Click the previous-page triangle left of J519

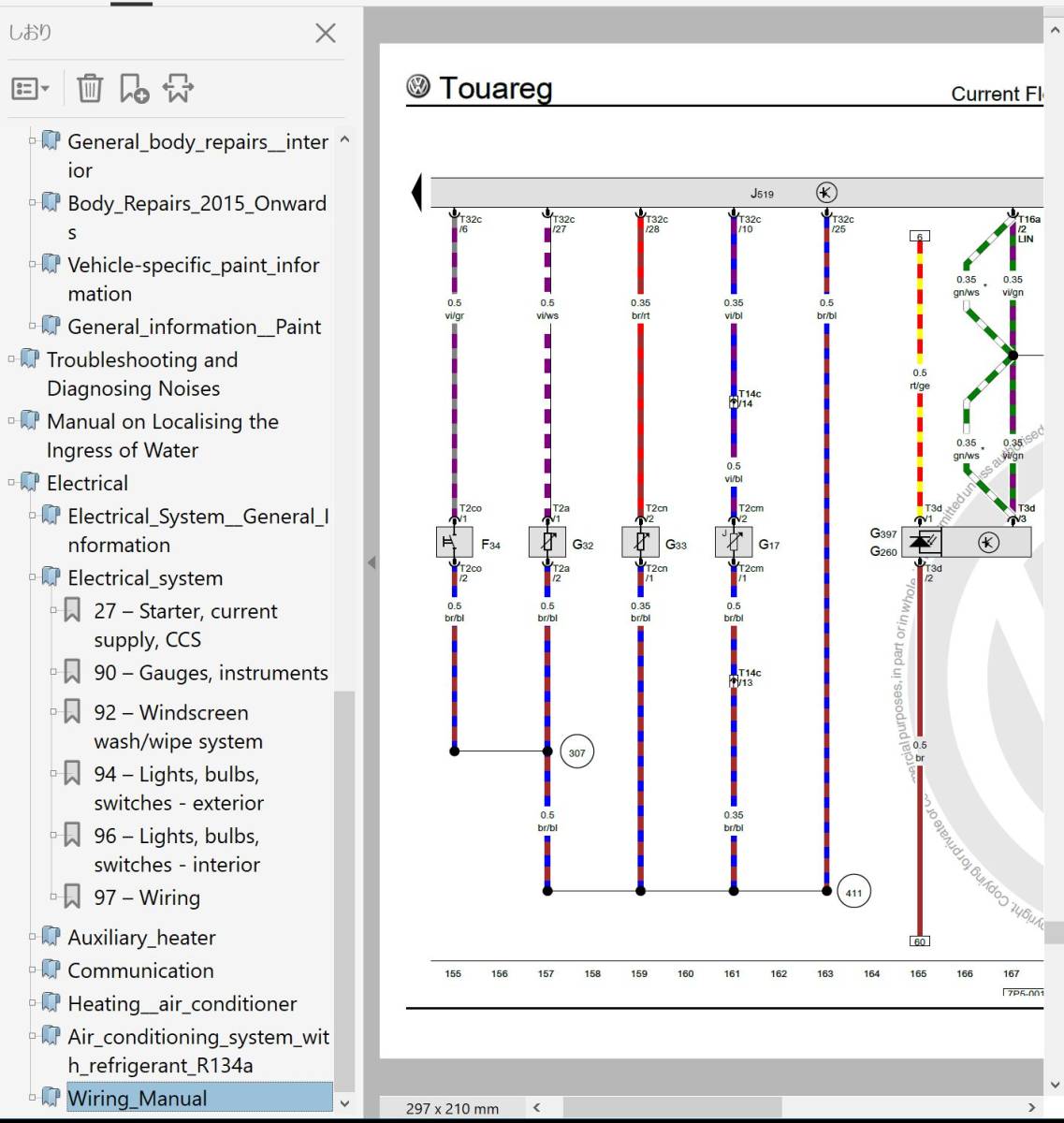pyautogui.click(x=416, y=193)
